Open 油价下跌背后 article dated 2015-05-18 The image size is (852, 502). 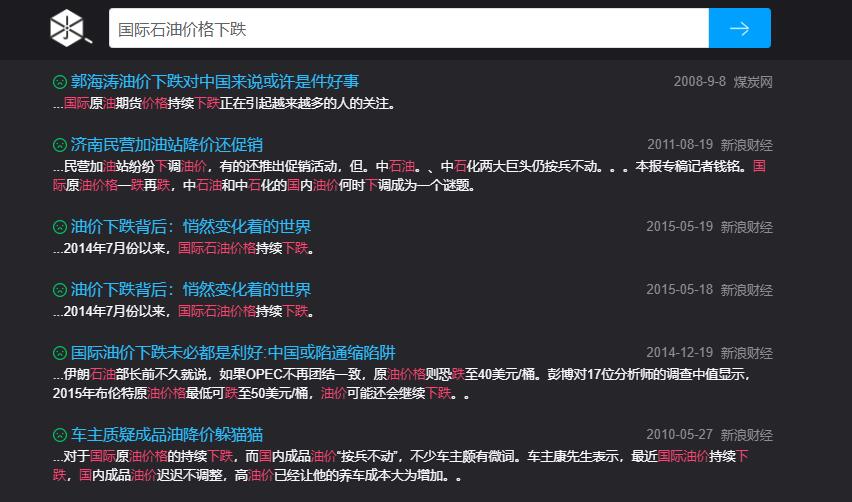click(x=191, y=290)
